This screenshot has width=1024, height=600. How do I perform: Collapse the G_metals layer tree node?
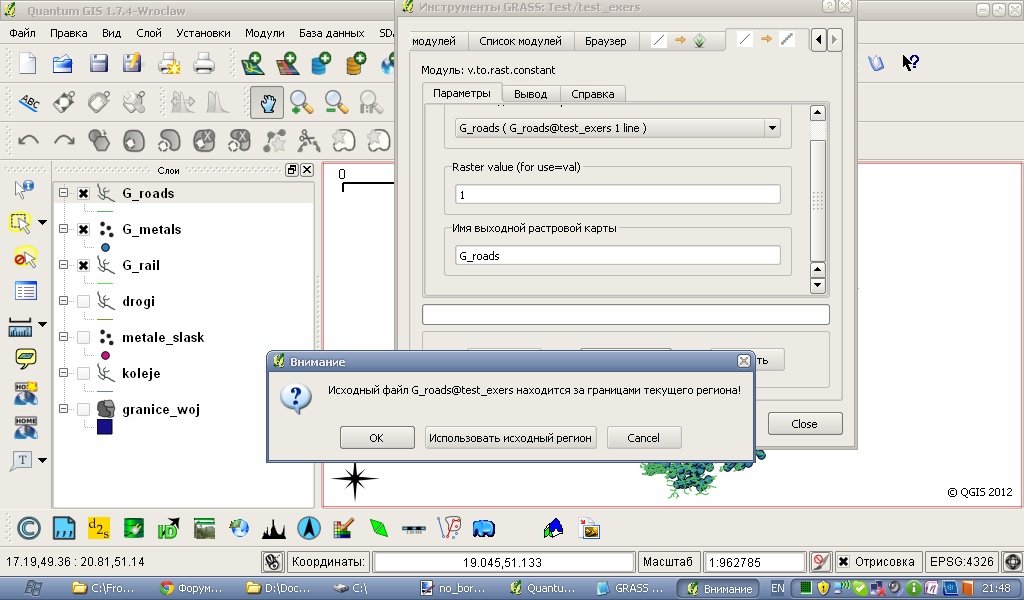click(63, 229)
